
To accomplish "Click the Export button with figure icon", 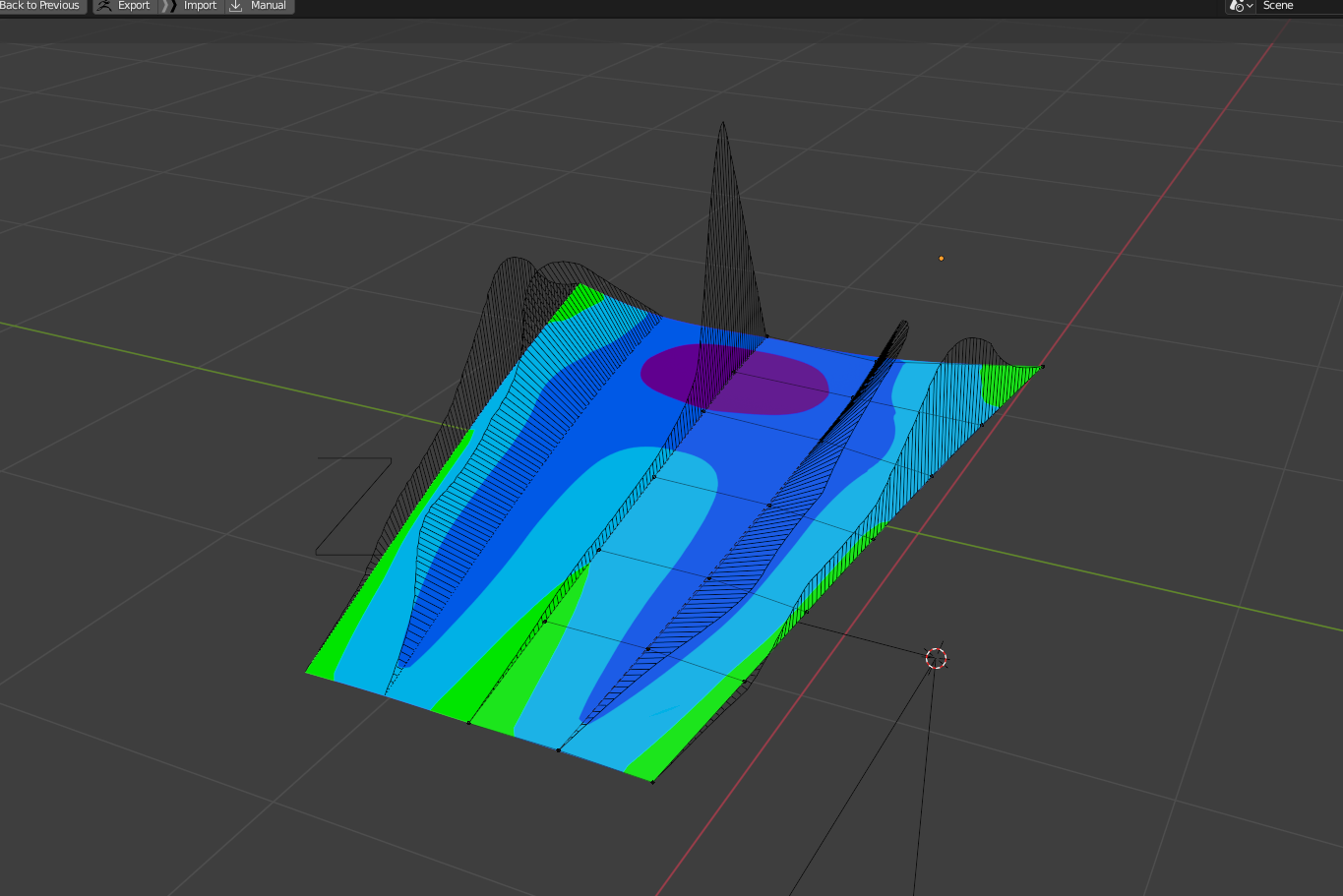I will [x=124, y=6].
